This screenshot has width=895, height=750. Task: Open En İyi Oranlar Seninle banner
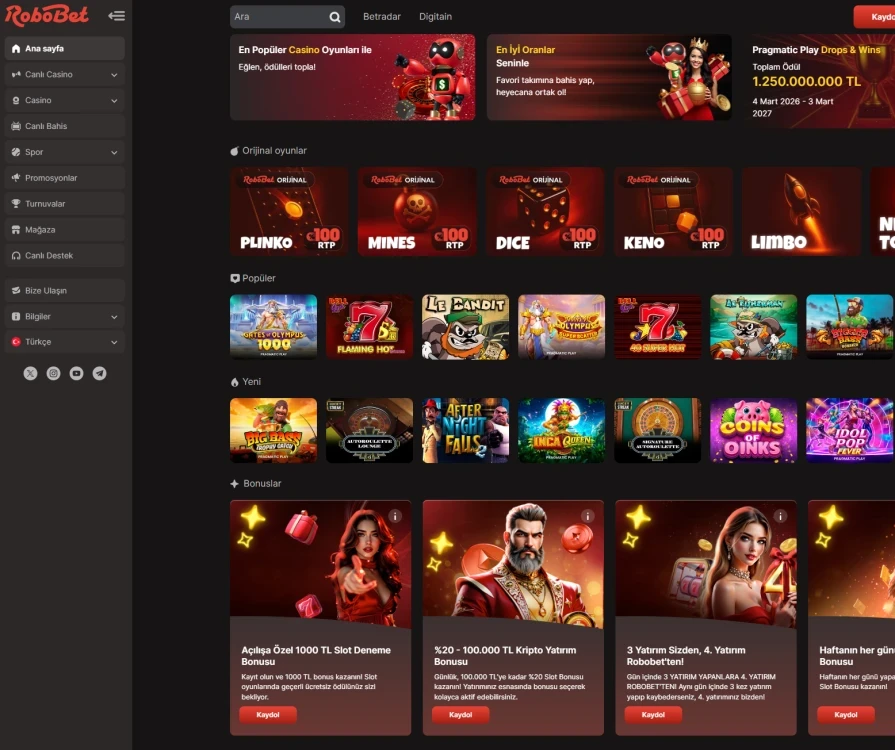(x=609, y=77)
